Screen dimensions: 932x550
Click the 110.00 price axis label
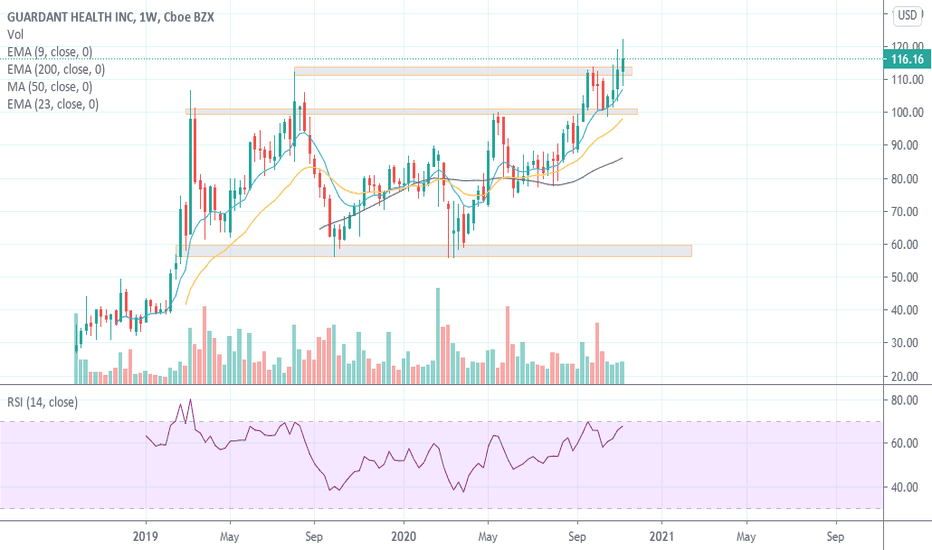click(x=907, y=80)
